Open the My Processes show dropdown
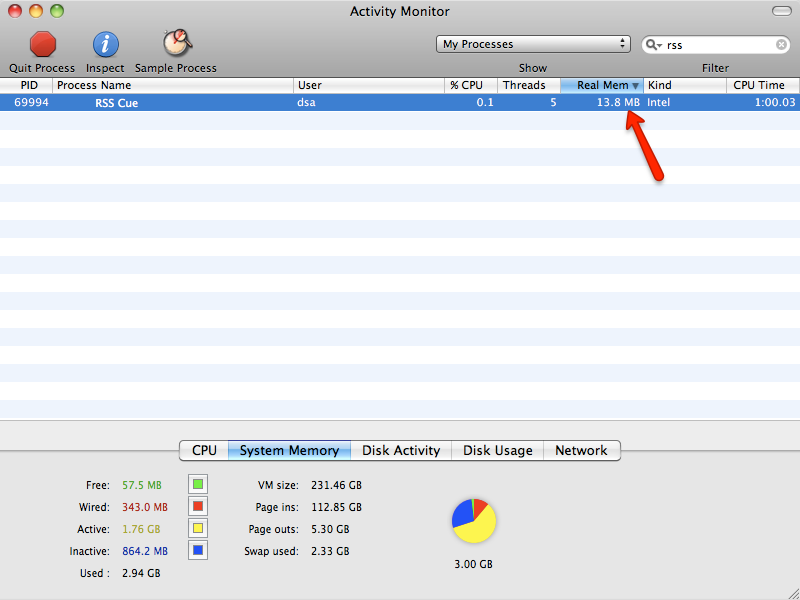The width and height of the screenshot is (800, 600). [x=533, y=44]
